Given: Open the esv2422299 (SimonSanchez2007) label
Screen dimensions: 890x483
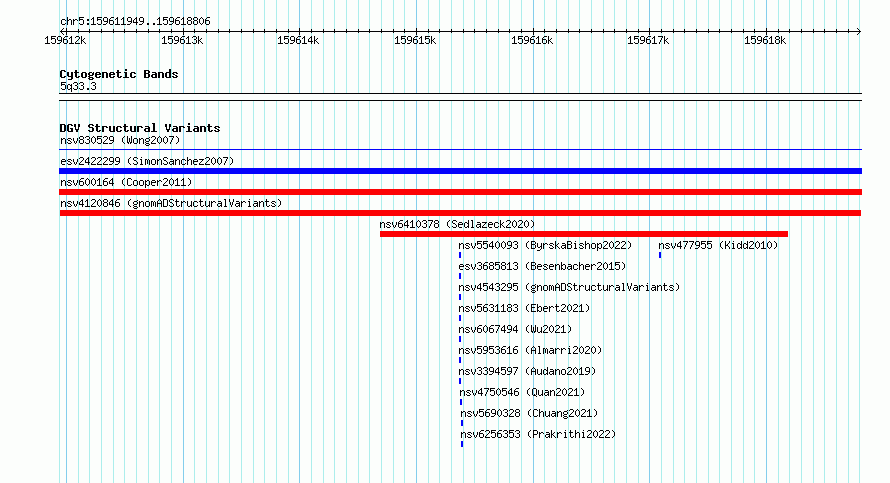Looking at the screenshot, I should [x=147, y=161].
